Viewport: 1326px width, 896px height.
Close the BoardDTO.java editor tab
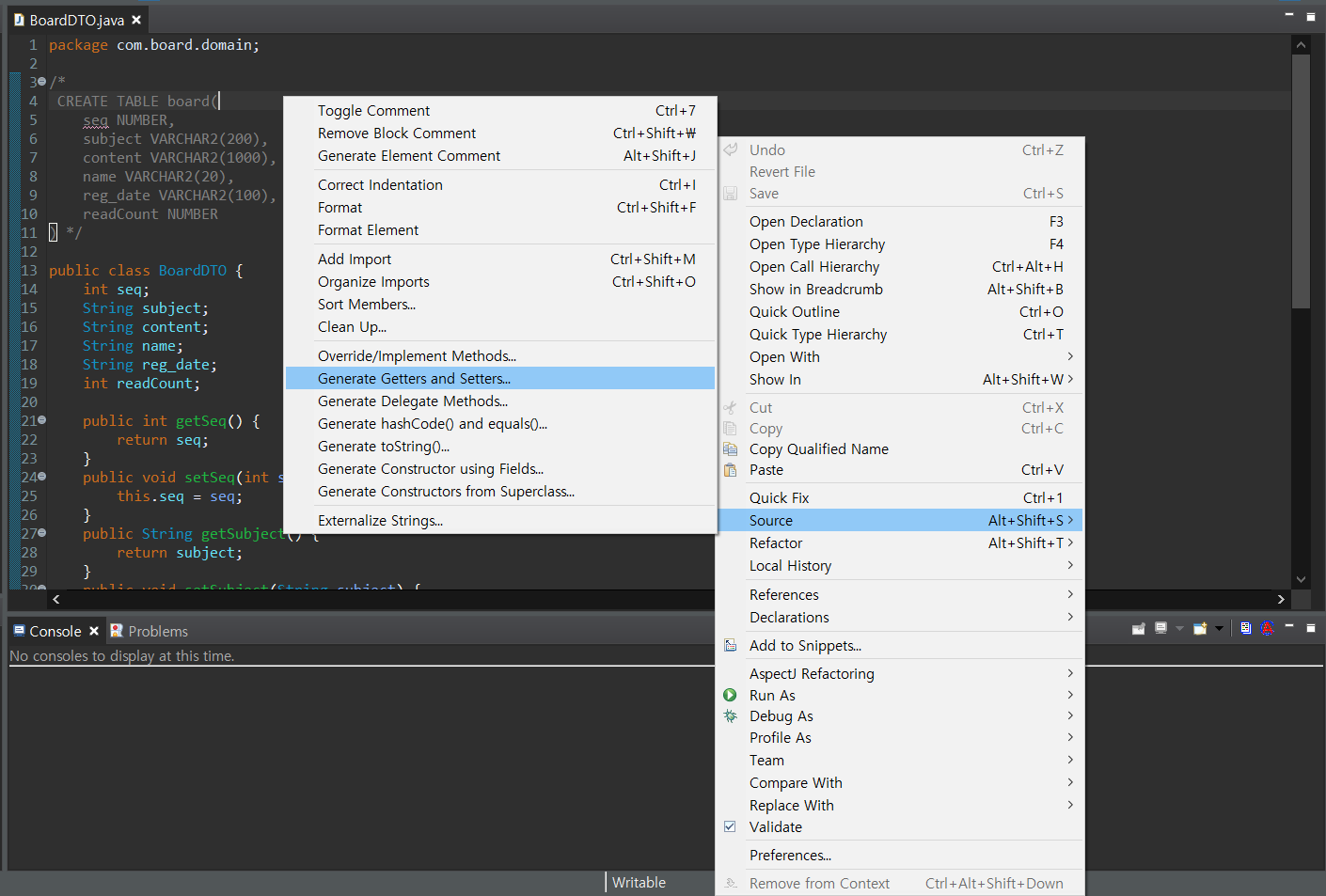point(136,20)
